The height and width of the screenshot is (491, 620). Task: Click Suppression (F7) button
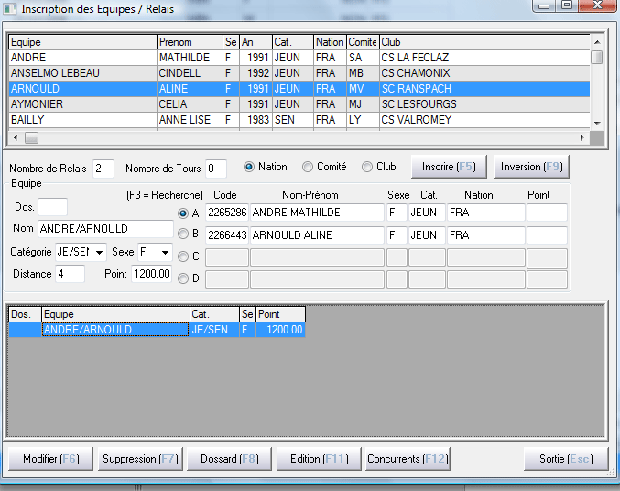tap(139, 459)
